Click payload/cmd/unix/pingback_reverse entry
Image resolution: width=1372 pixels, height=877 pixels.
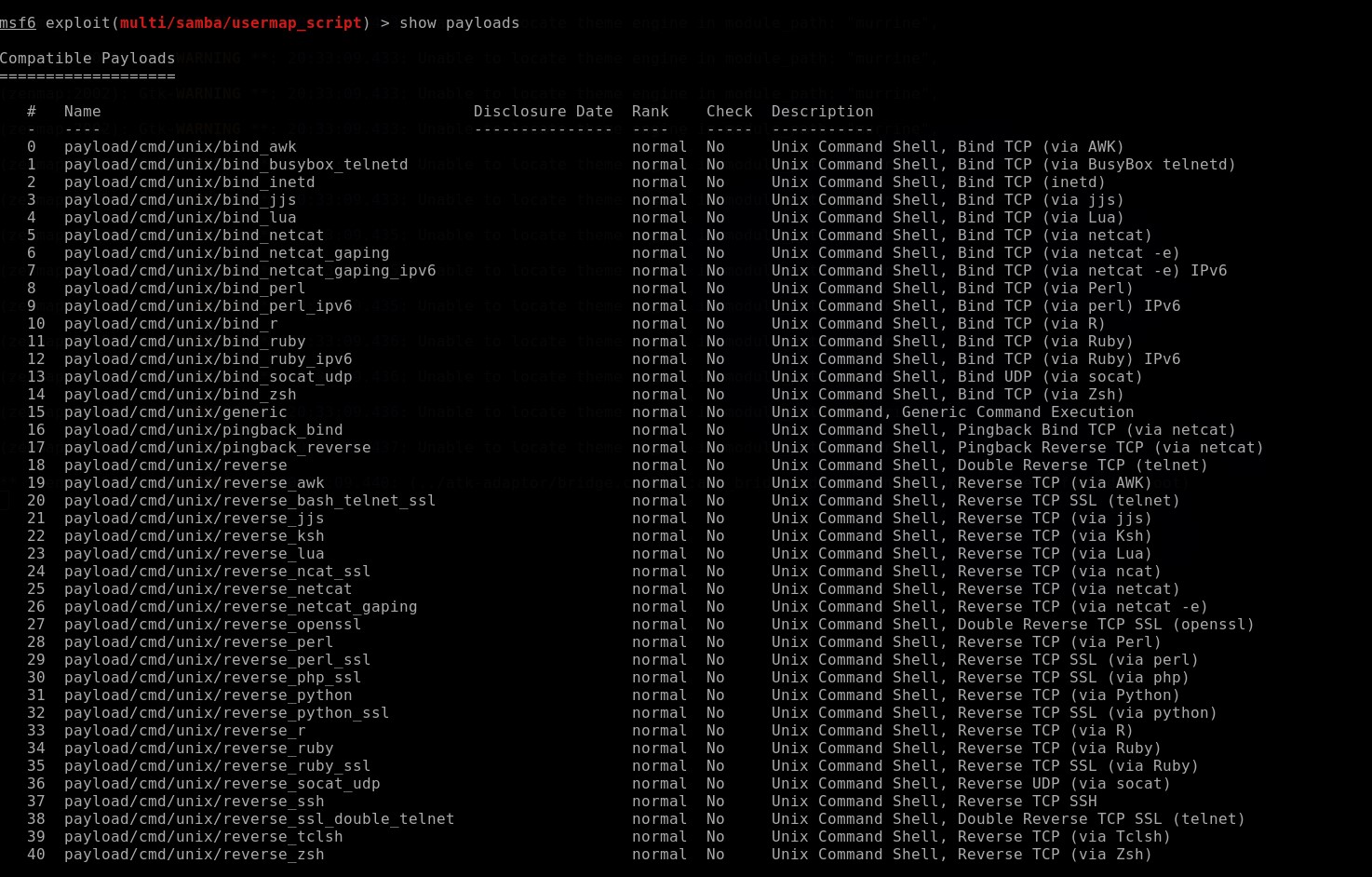pos(217,448)
